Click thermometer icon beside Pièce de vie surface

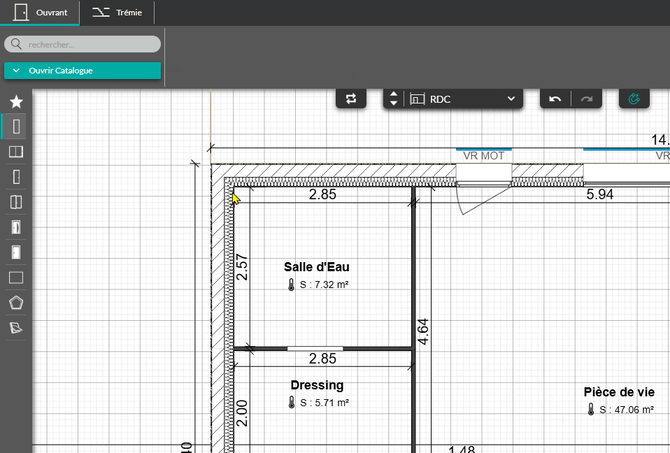(591, 409)
